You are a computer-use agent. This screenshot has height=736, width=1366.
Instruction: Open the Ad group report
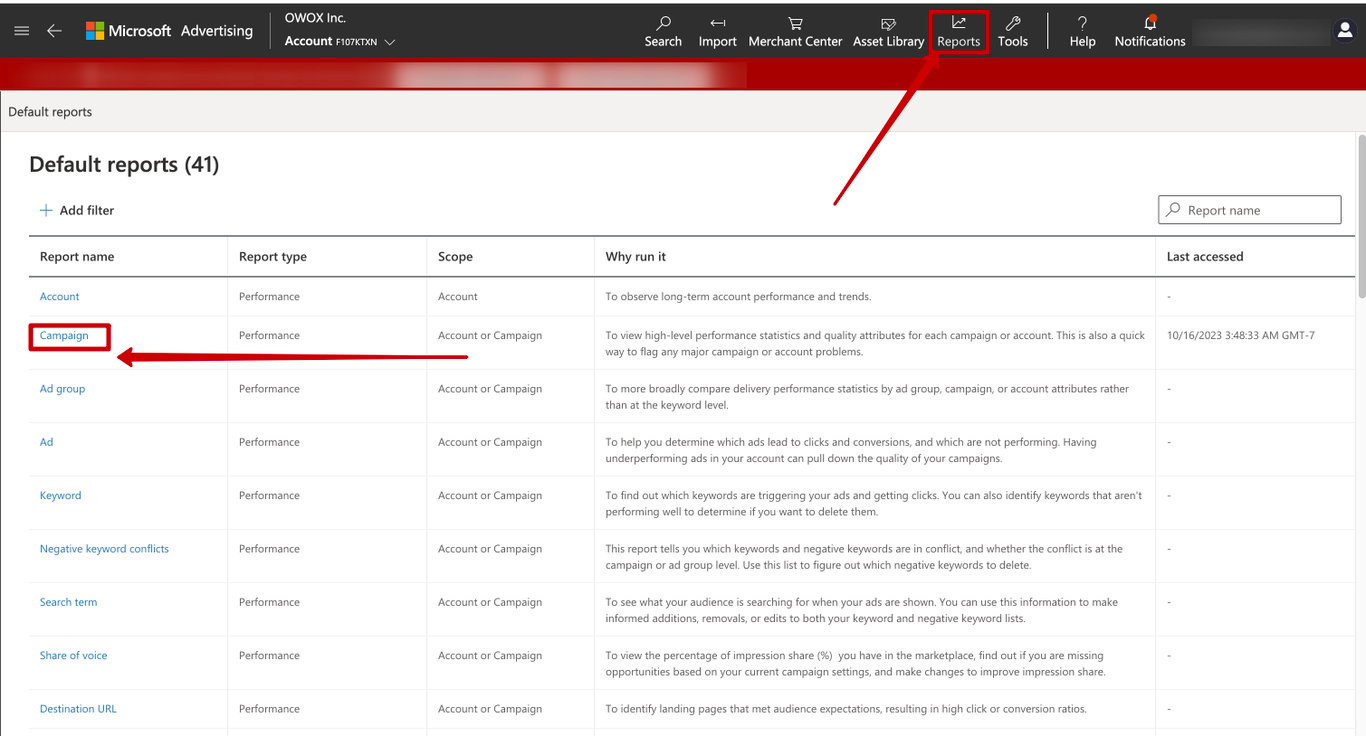point(62,389)
